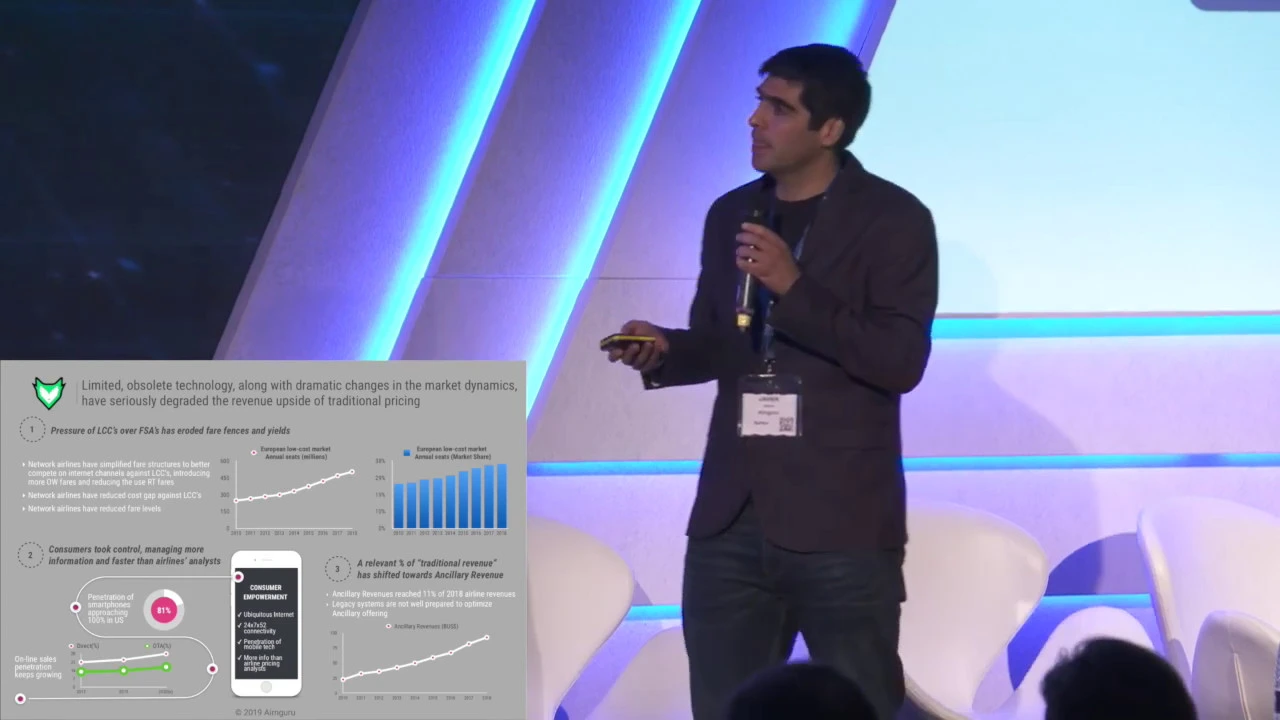The image size is (1280, 720).
Task: Select 'CONSUMER EMPOWERMENT' title on phone graphic
Action: click(266, 592)
